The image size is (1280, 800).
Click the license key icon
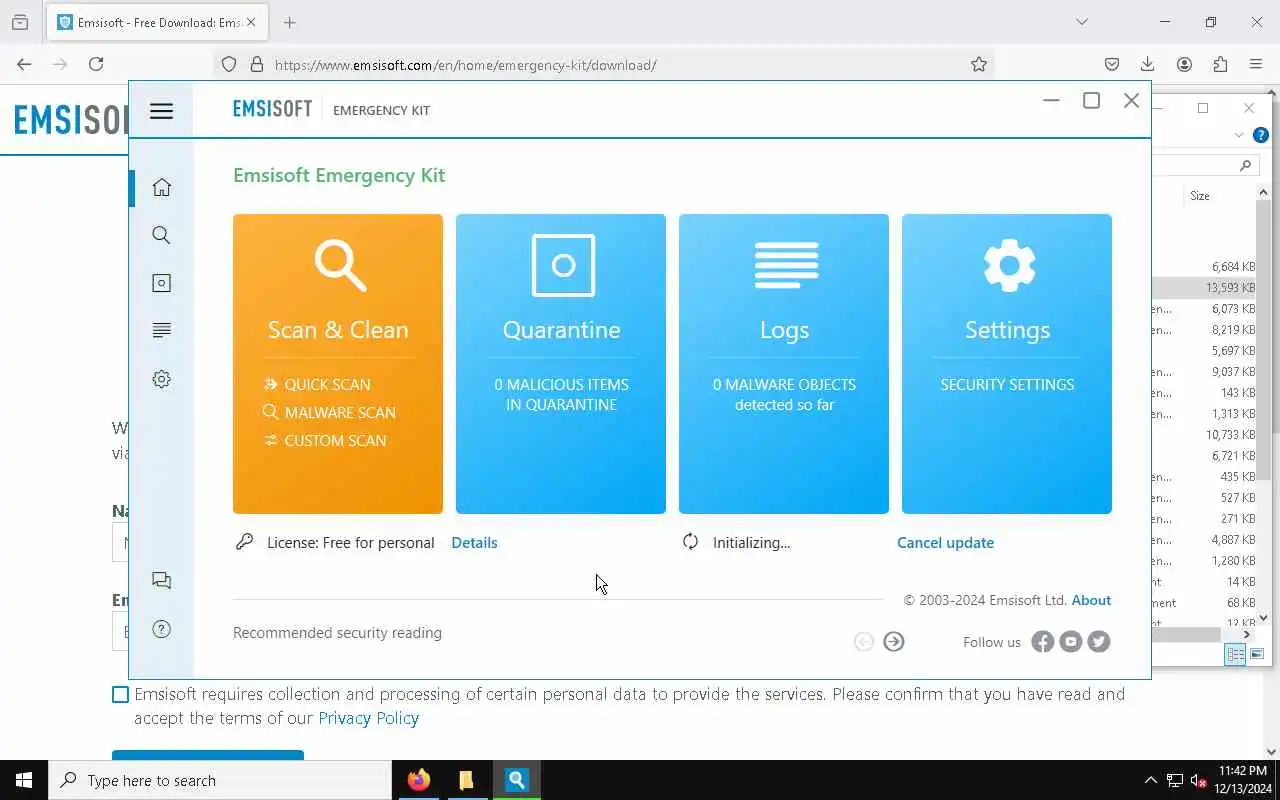(x=244, y=542)
